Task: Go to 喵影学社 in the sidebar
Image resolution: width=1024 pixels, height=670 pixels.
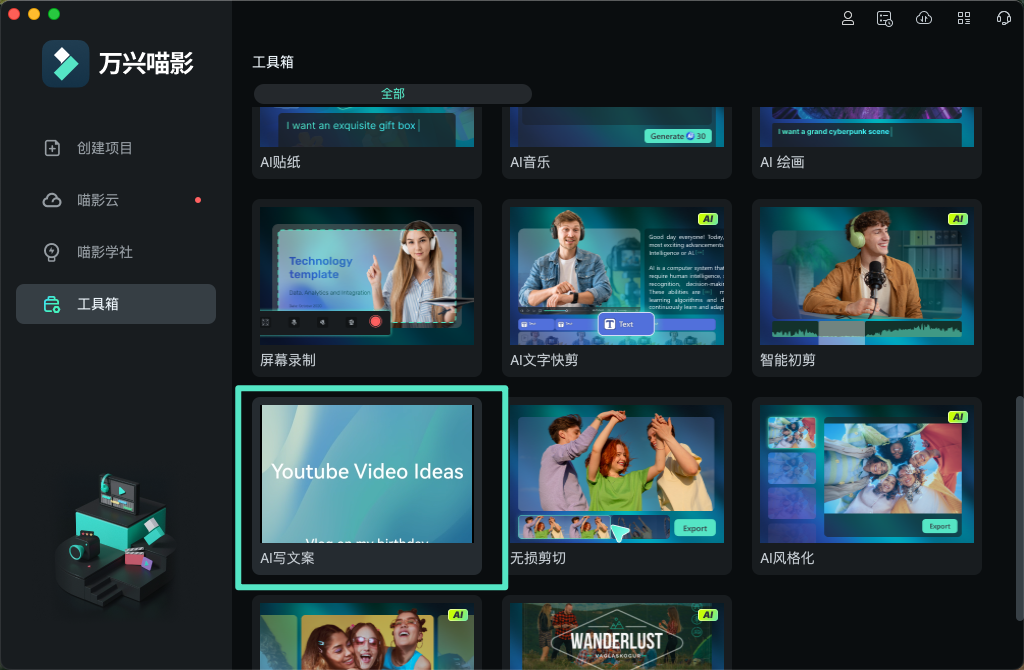Action: tap(116, 252)
